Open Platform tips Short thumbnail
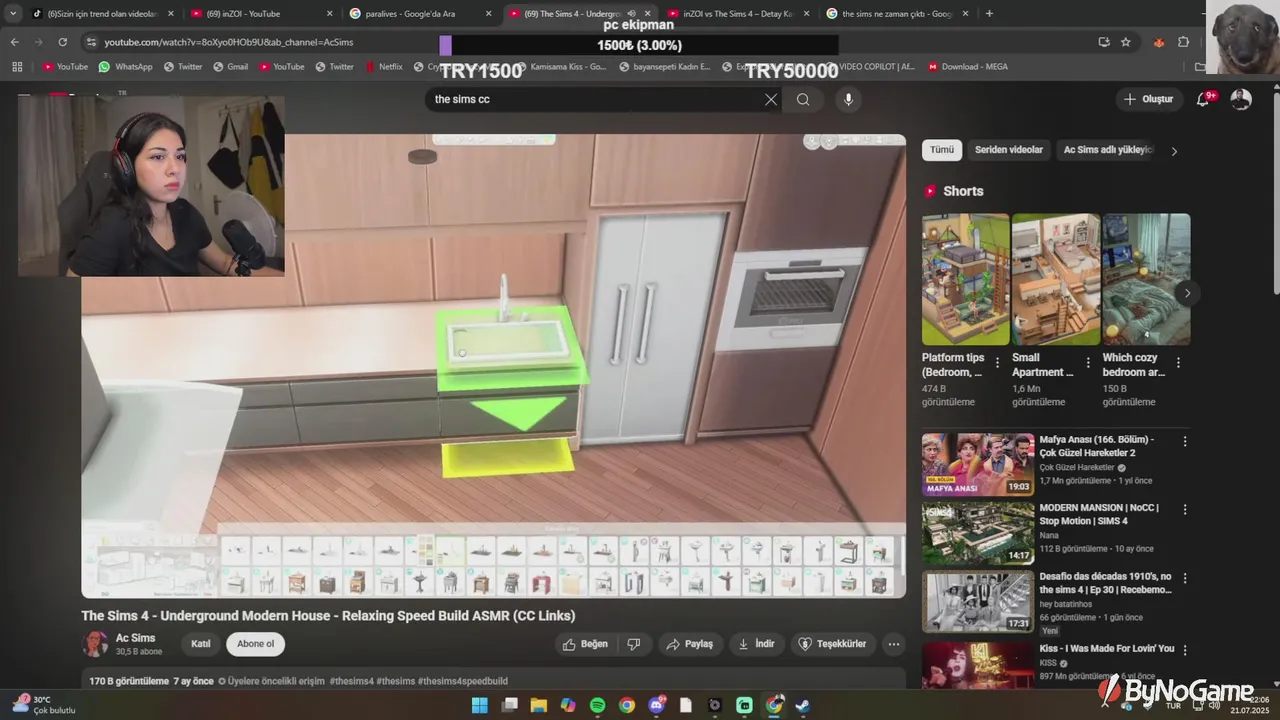 pyautogui.click(x=966, y=279)
